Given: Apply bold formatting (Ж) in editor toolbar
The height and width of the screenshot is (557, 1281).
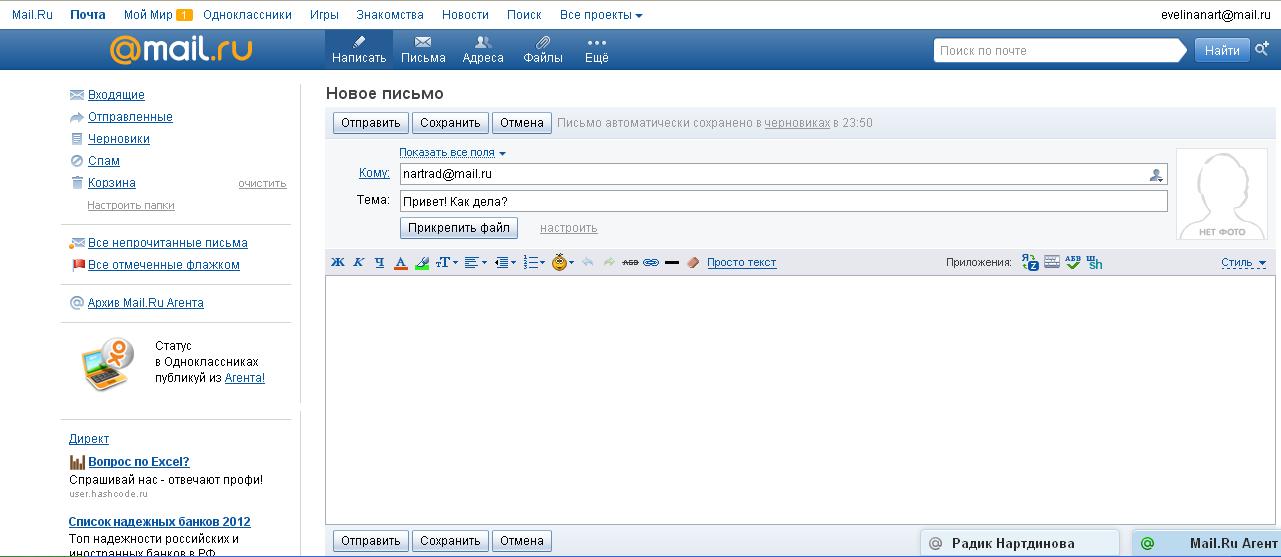Looking at the screenshot, I should [337, 262].
